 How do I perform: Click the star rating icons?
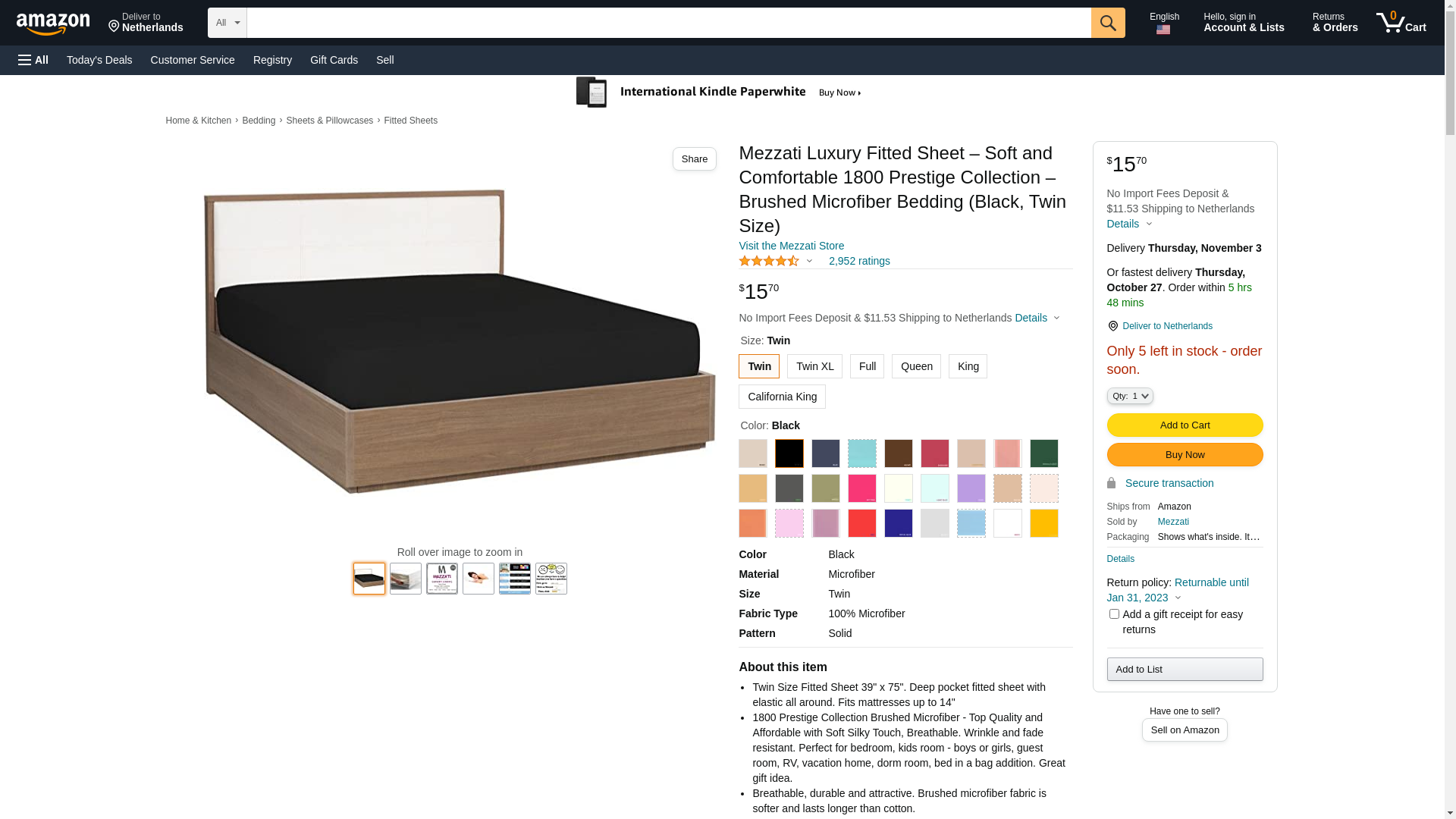point(769,261)
